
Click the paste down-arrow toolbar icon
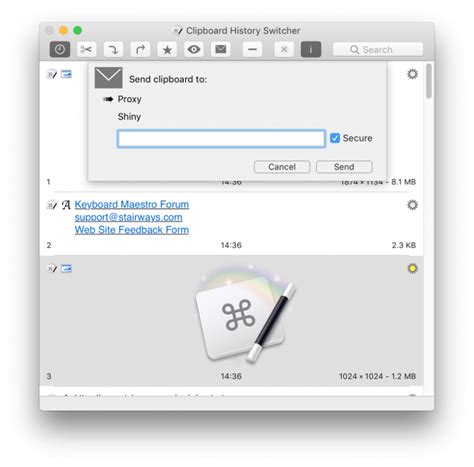(113, 50)
